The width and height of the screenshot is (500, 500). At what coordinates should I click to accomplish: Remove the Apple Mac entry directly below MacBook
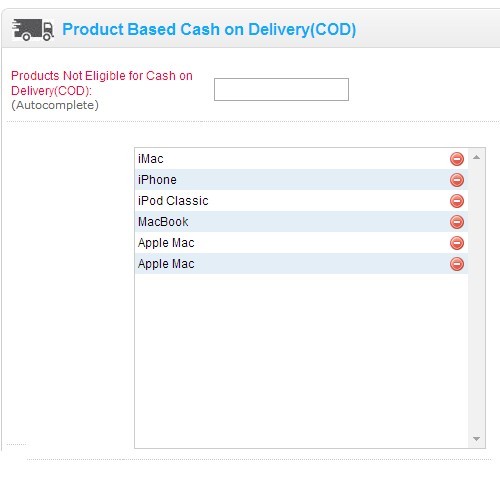point(457,243)
